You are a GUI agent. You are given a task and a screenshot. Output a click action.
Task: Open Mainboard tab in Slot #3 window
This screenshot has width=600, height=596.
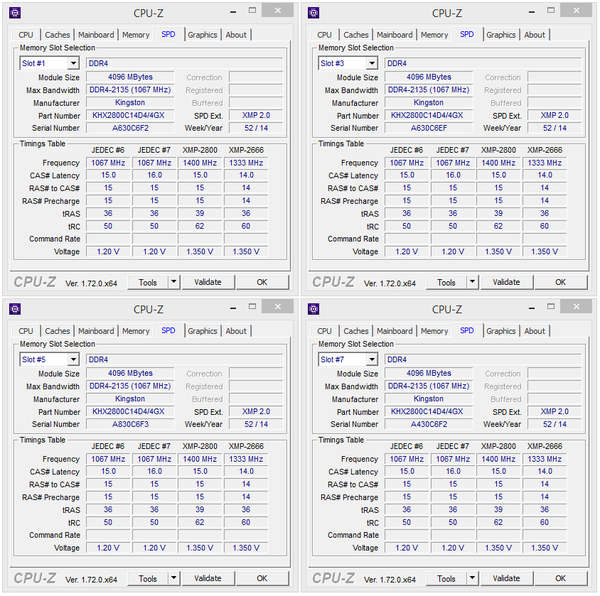(x=395, y=35)
